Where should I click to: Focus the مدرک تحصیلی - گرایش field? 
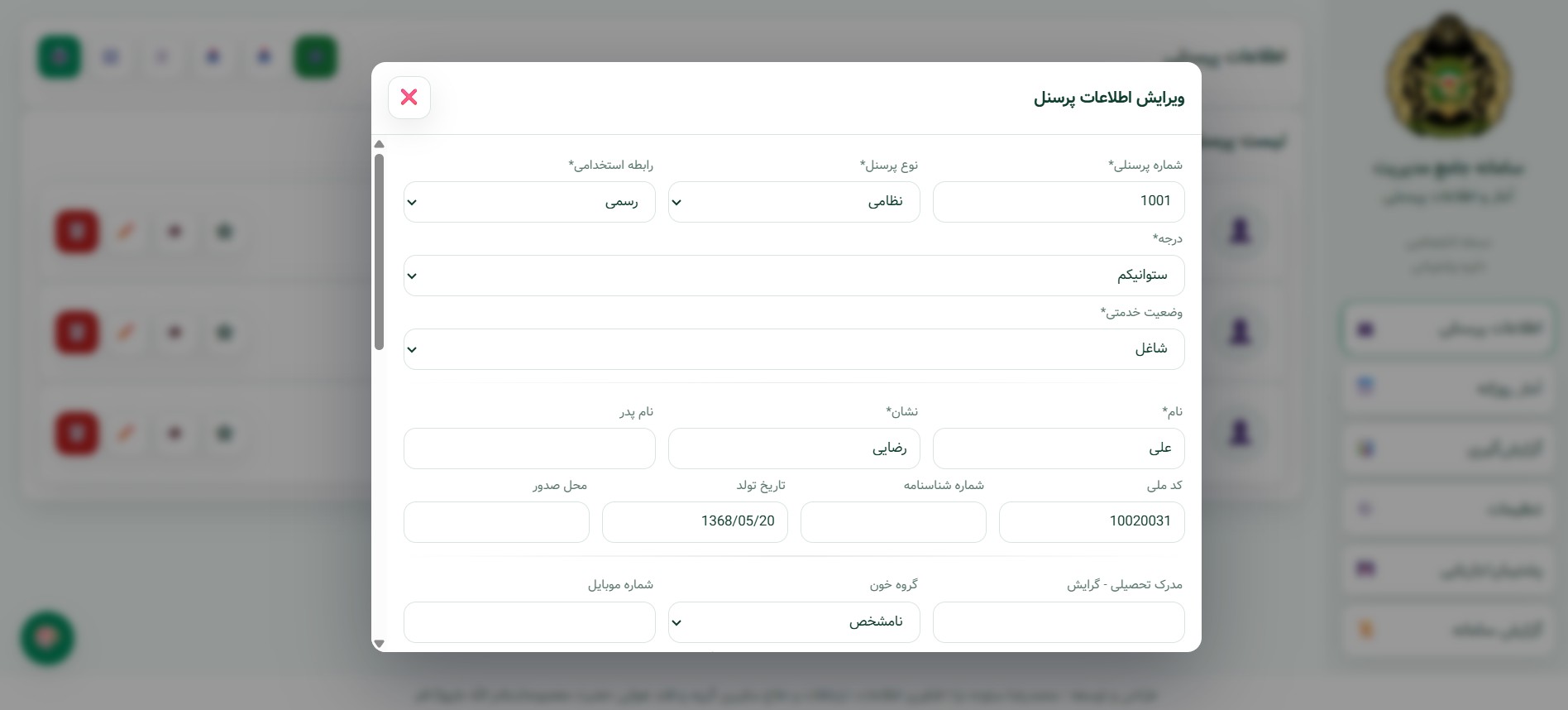point(1058,622)
